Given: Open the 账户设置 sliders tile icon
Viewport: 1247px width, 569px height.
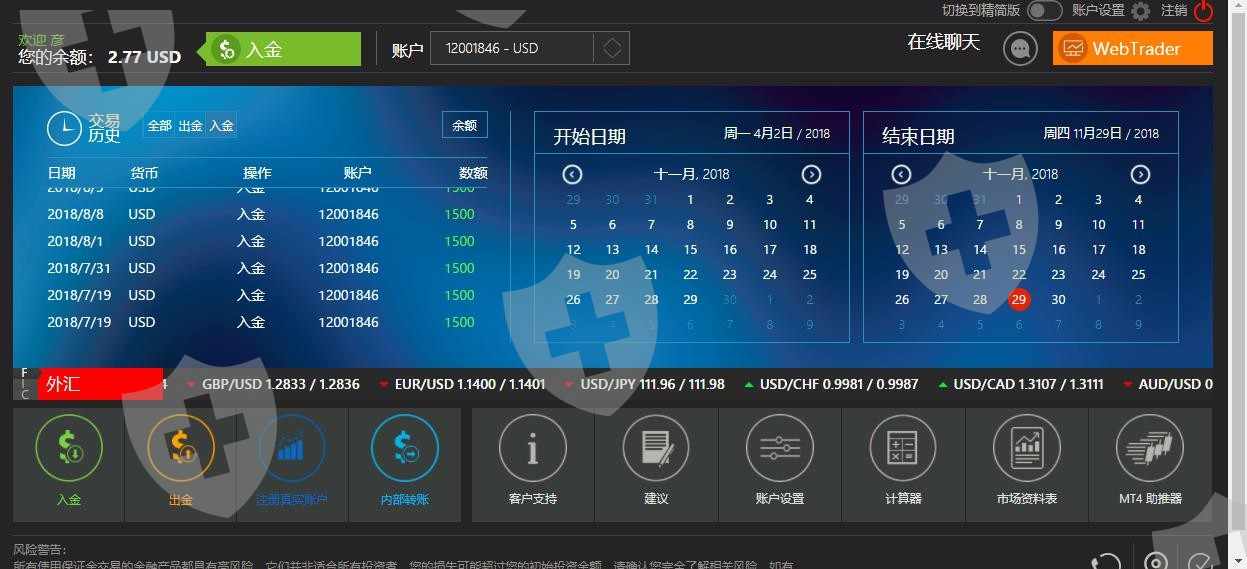Looking at the screenshot, I should [779, 448].
